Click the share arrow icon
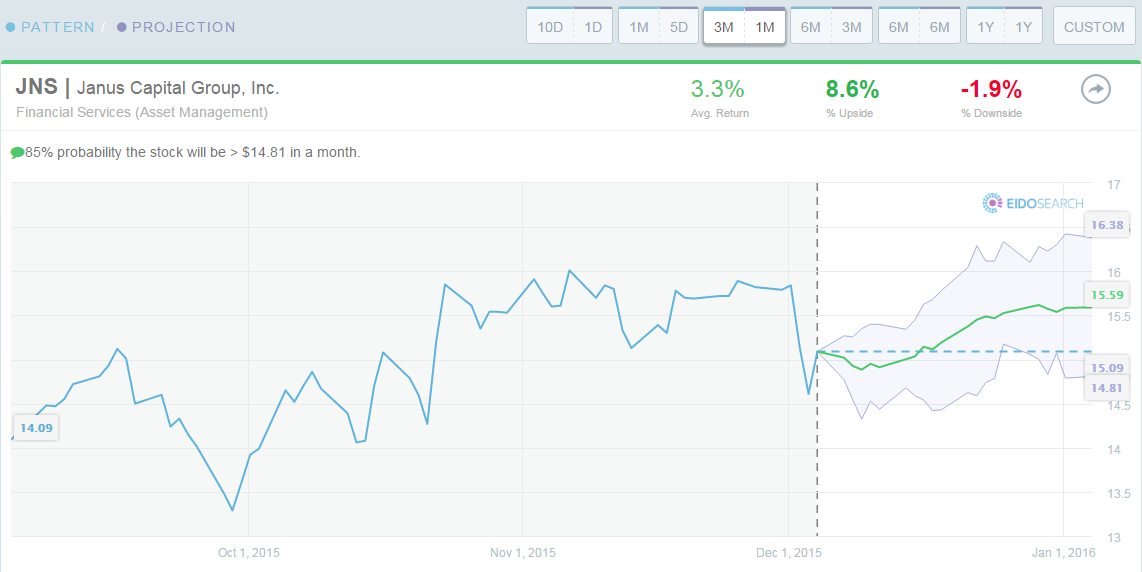 (x=1095, y=90)
